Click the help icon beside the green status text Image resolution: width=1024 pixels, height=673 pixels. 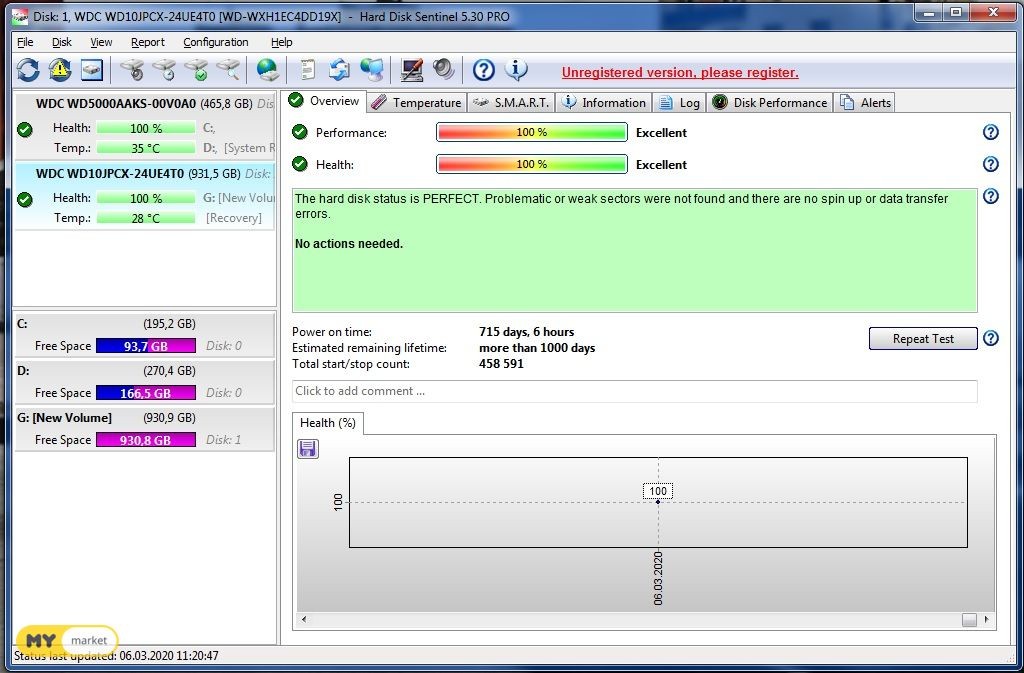(x=991, y=196)
